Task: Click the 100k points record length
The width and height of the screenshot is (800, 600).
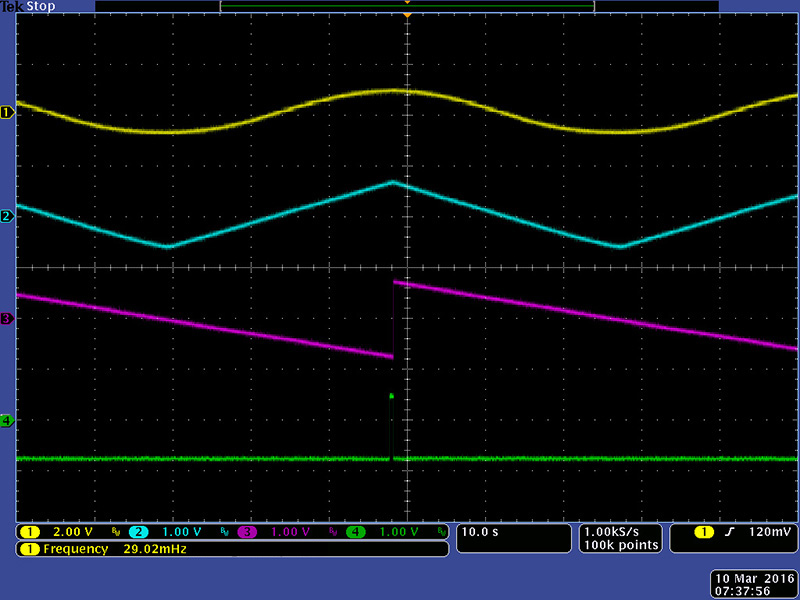Action: 621,545
